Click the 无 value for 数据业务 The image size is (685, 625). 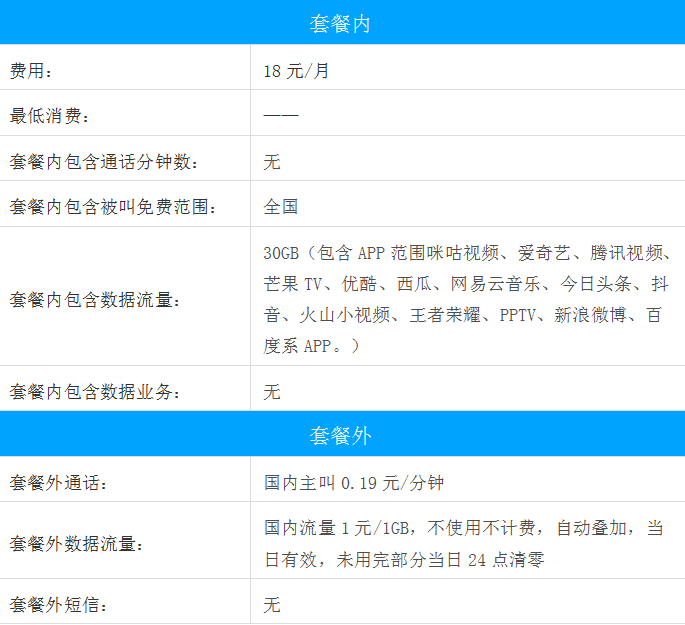(272, 392)
